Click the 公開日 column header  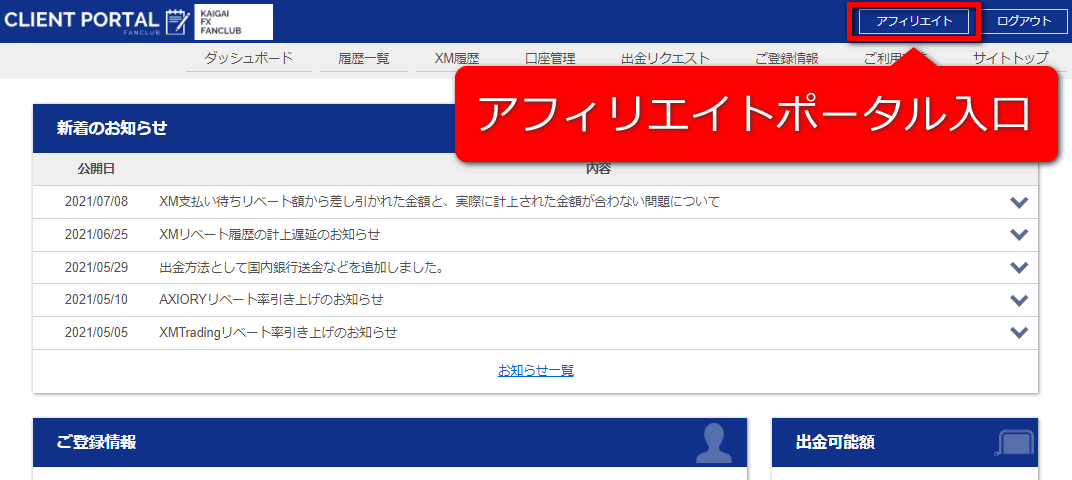[96, 169]
